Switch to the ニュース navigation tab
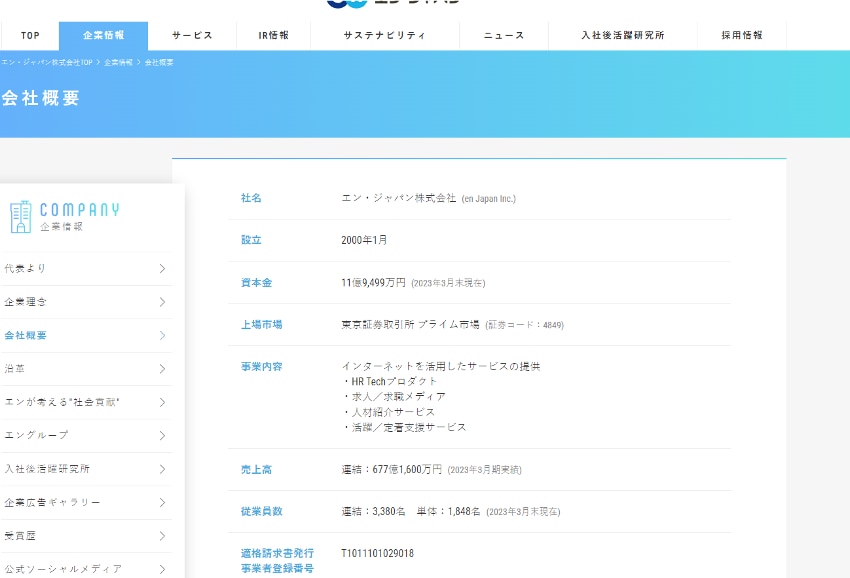This screenshot has width=850, height=578. tap(504, 36)
